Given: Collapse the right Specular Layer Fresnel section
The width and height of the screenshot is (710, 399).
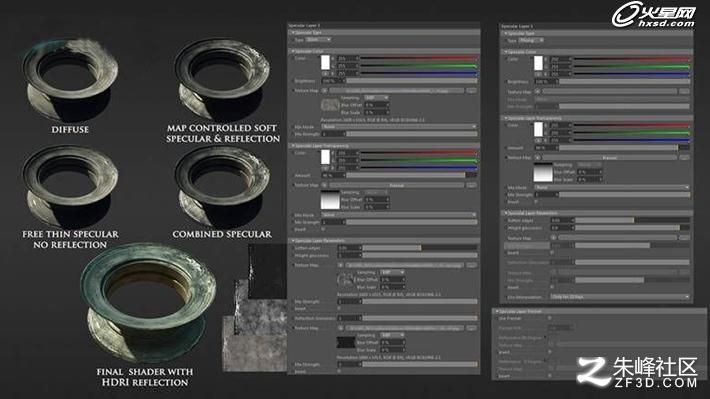Looking at the screenshot, I should (x=497, y=312).
